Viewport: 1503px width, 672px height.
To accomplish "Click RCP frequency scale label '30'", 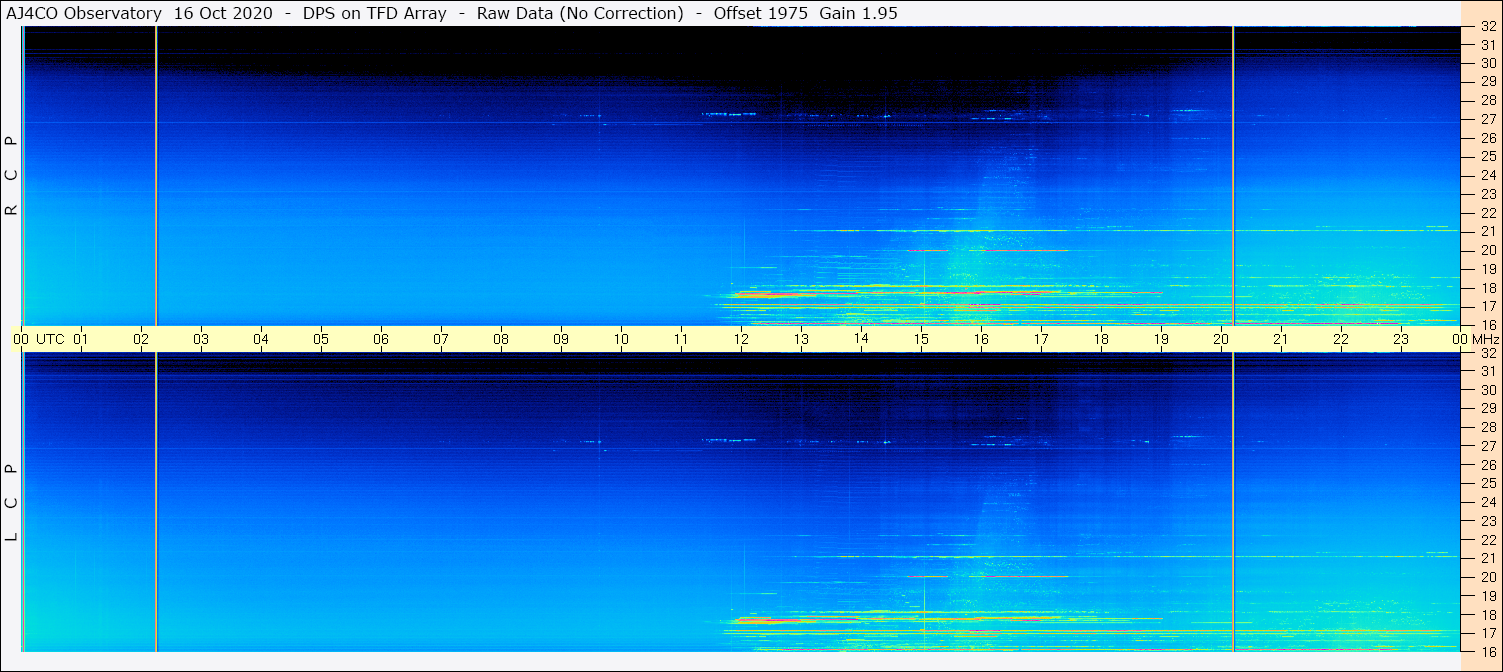I will point(1488,63).
